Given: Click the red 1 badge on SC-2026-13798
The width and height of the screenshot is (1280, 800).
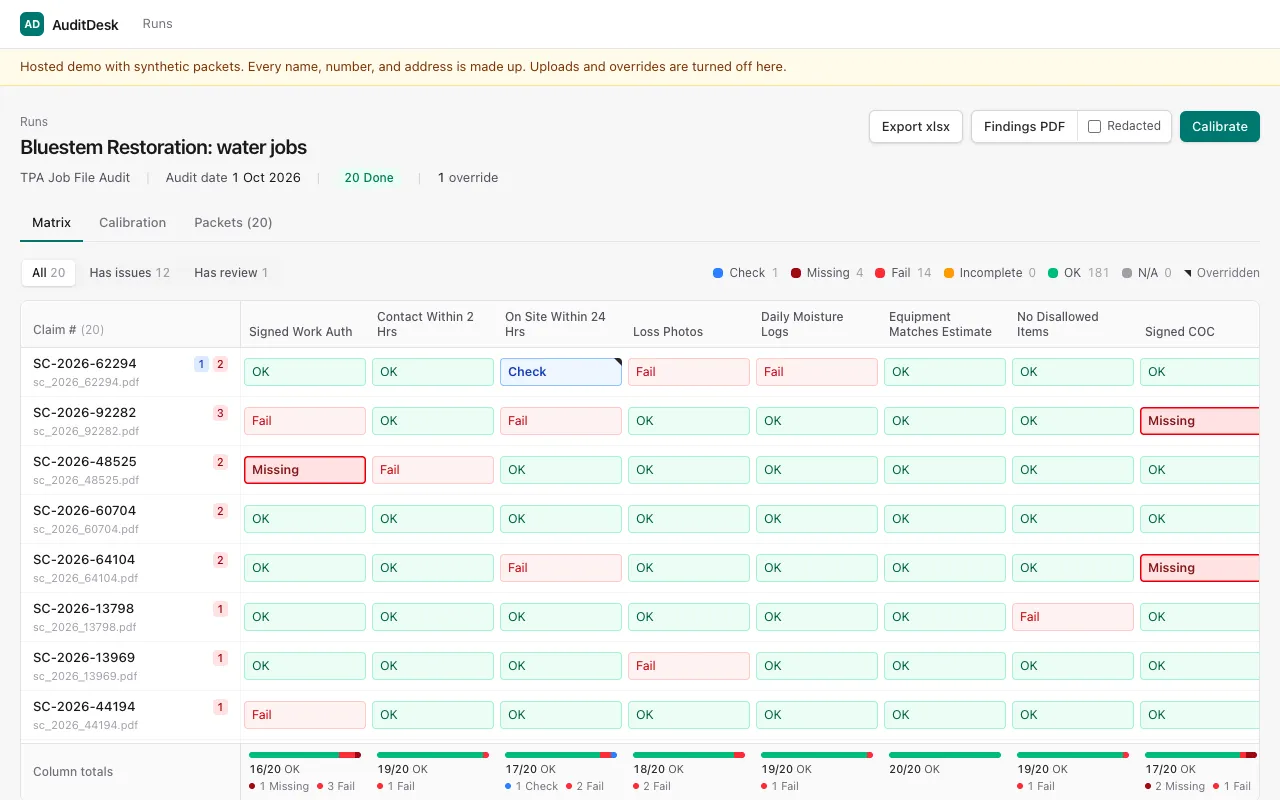Looking at the screenshot, I should coord(220,609).
